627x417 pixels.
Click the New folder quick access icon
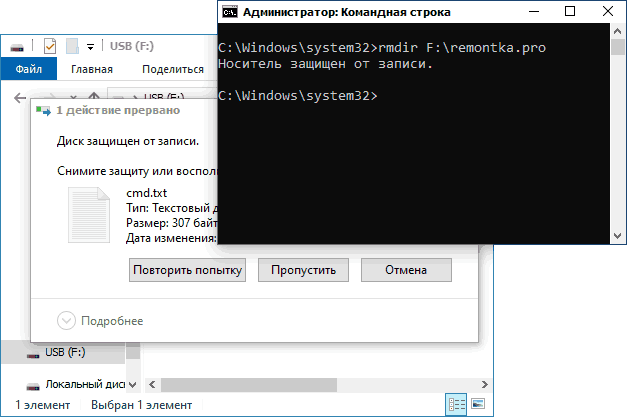coord(72,46)
